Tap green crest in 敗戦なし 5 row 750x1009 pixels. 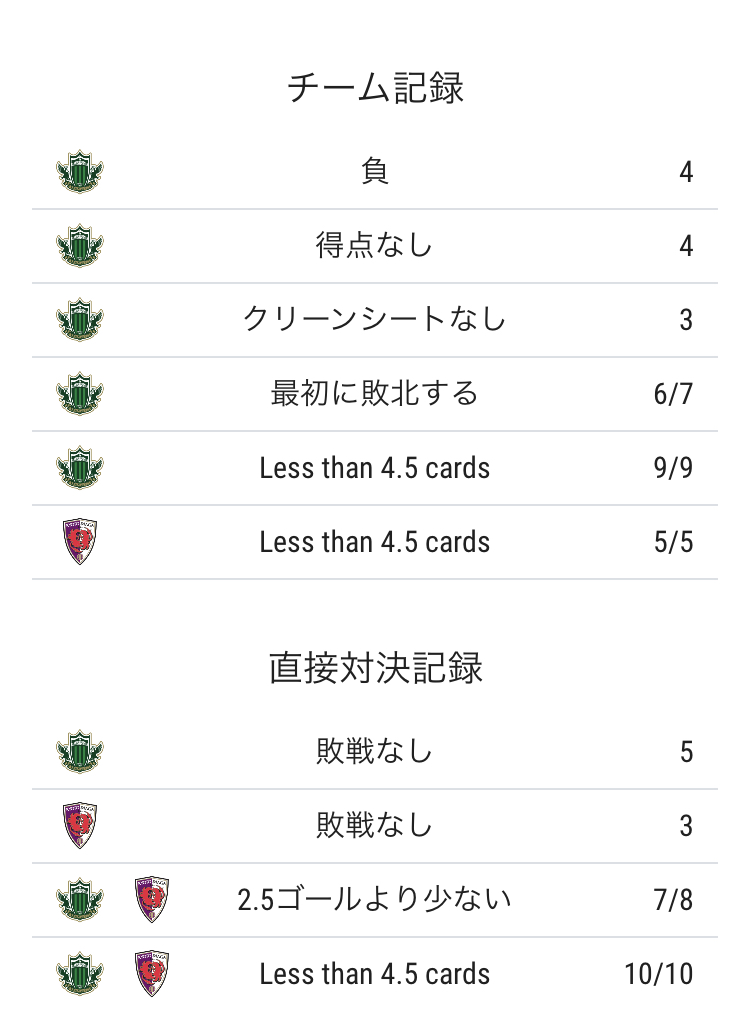pos(80,752)
